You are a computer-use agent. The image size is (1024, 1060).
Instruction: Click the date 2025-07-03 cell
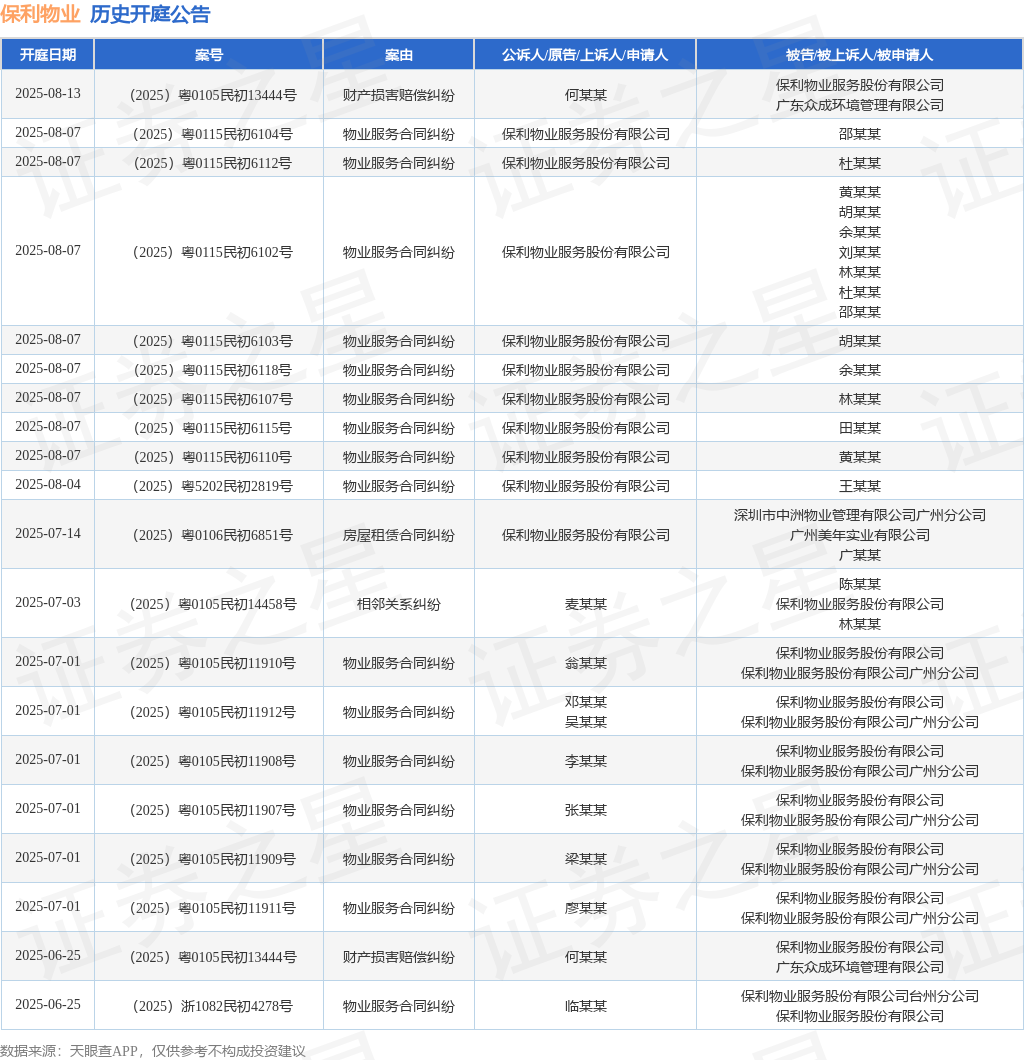48,602
